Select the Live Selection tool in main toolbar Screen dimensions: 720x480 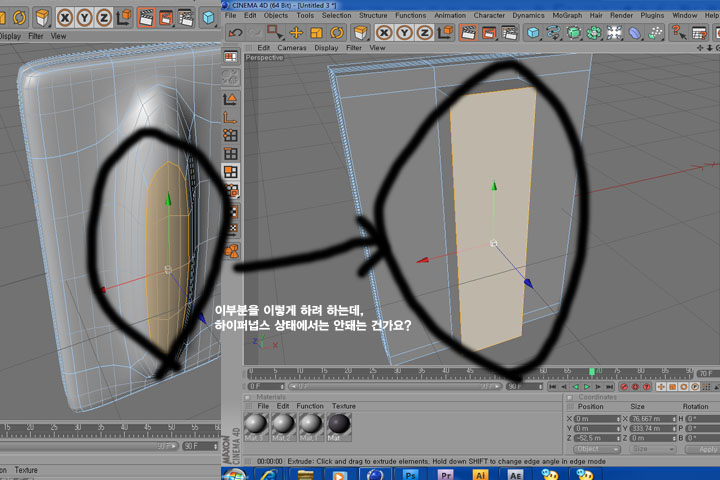[x=275, y=33]
